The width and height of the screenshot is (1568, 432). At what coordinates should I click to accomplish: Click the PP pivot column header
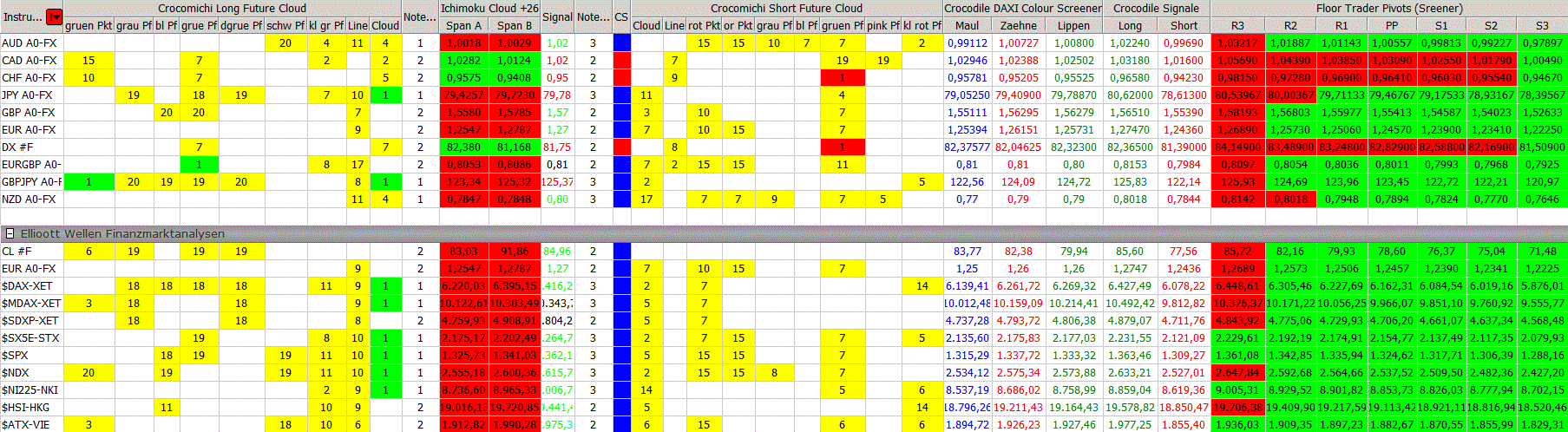click(1392, 25)
